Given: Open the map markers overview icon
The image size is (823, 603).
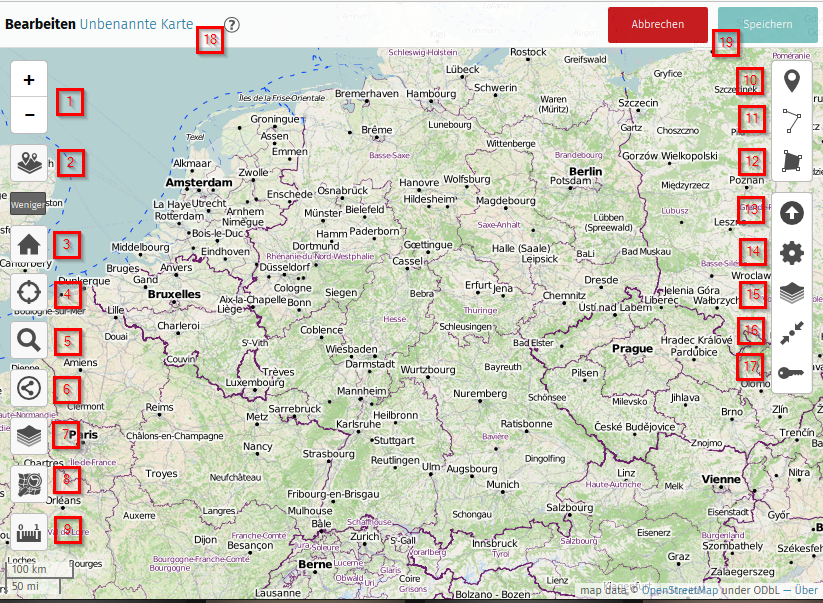Looking at the screenshot, I should (x=29, y=163).
